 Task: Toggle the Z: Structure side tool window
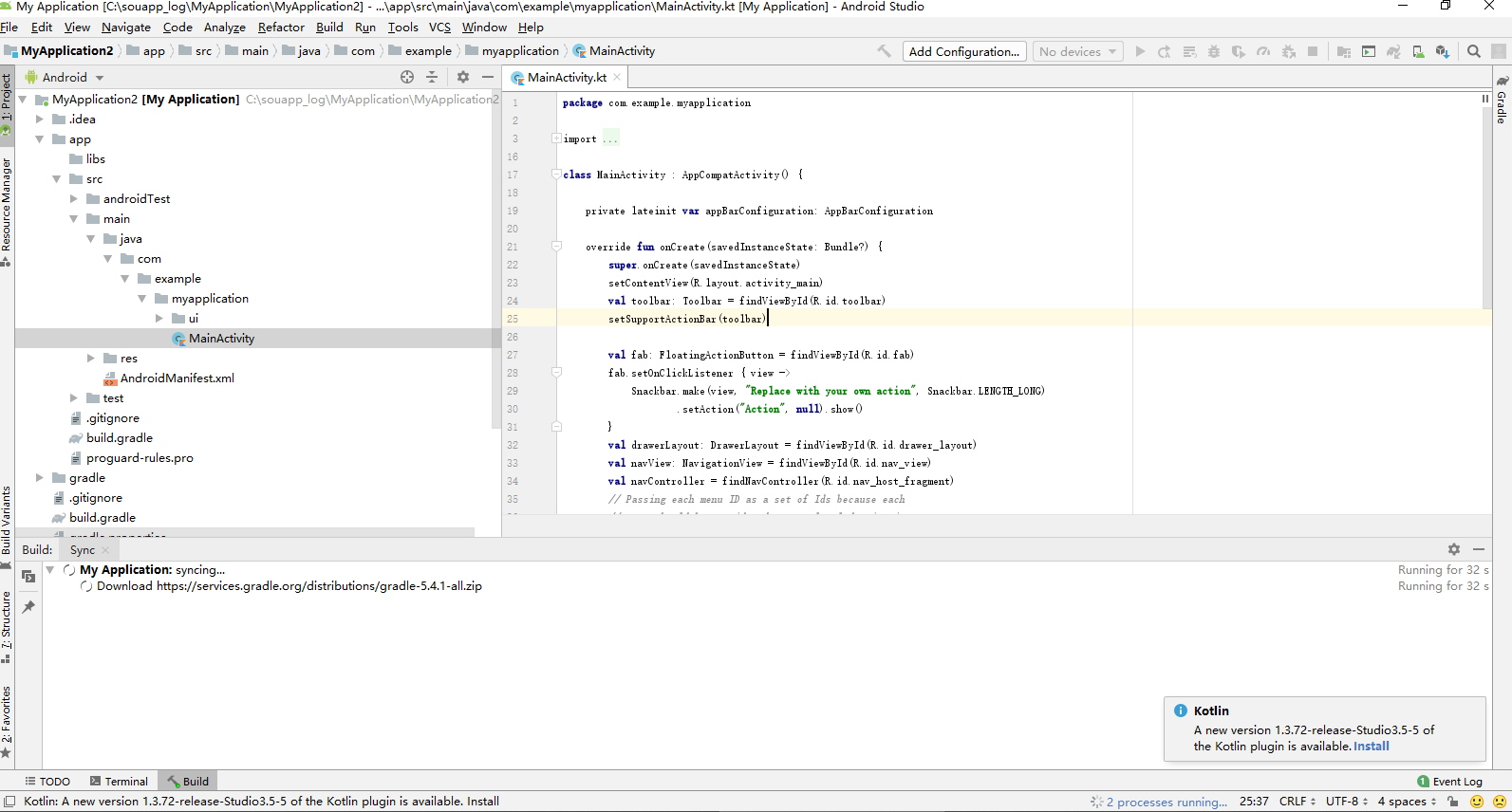tap(7, 627)
